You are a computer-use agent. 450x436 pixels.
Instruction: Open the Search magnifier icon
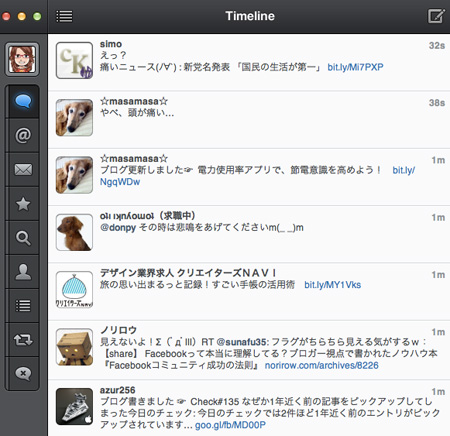point(23,238)
